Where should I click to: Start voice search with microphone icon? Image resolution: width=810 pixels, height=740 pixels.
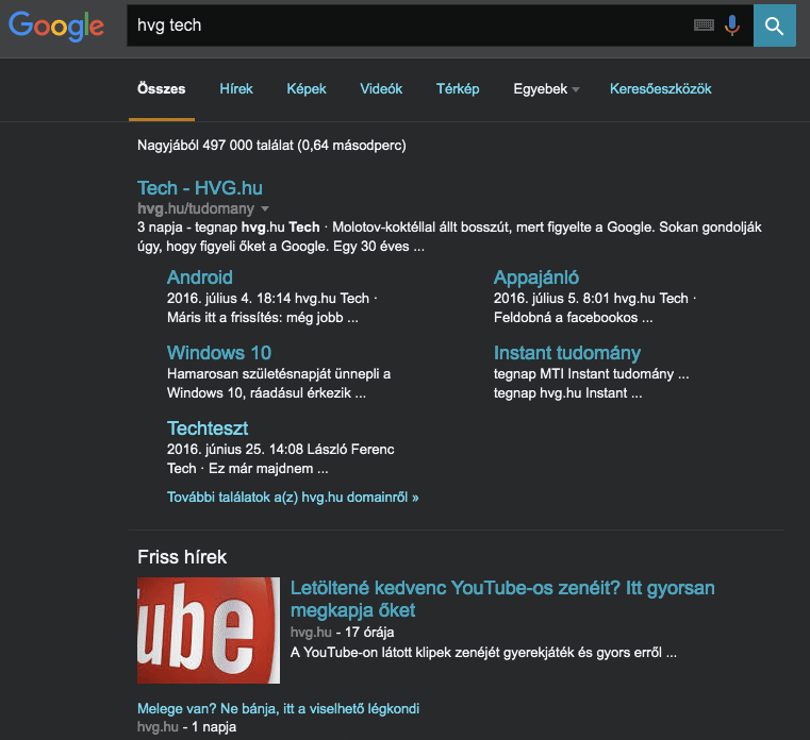point(732,25)
